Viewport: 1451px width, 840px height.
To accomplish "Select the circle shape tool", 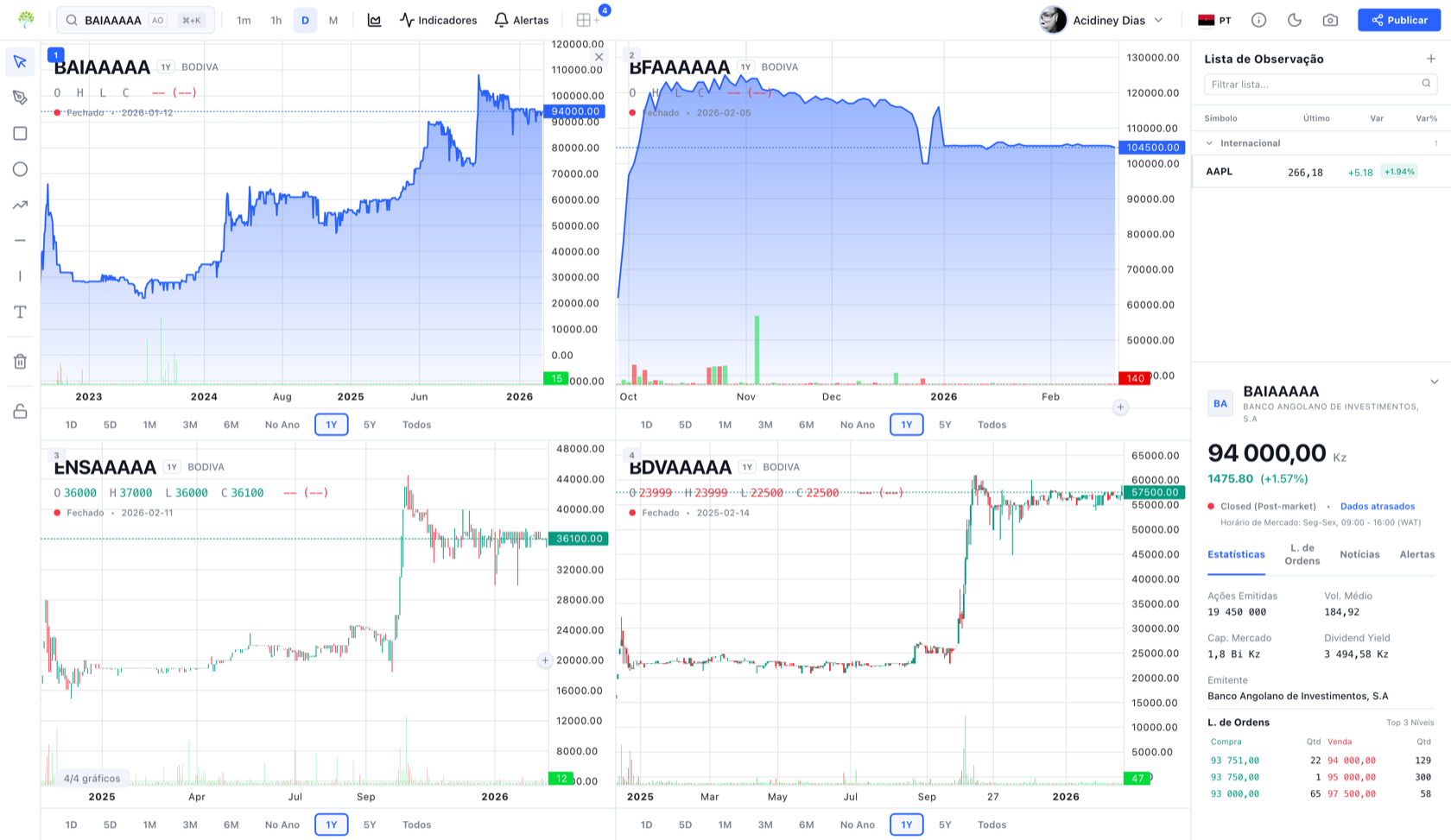I will tap(20, 169).
